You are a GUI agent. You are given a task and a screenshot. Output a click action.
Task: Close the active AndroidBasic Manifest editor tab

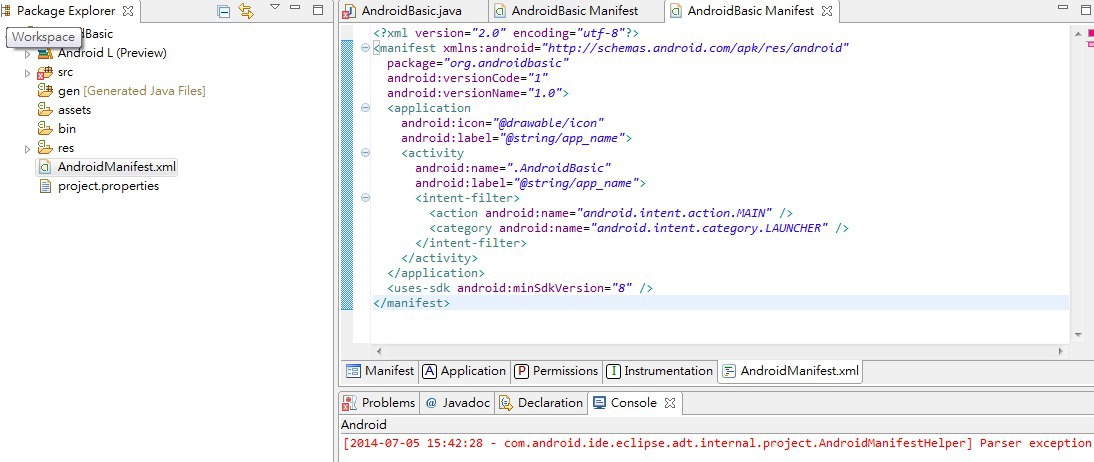click(826, 12)
